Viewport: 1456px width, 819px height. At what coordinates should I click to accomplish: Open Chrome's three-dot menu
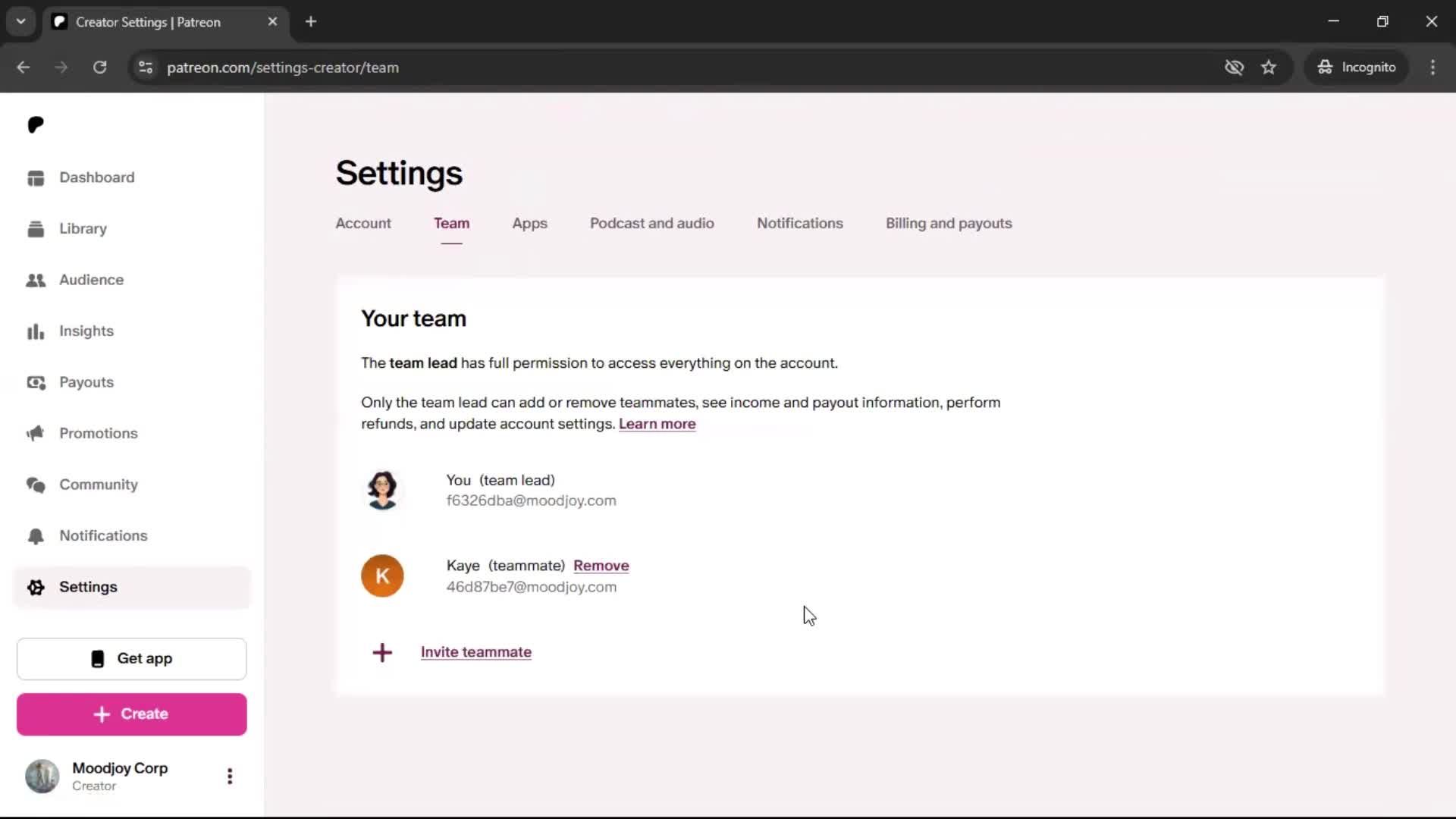coord(1432,67)
